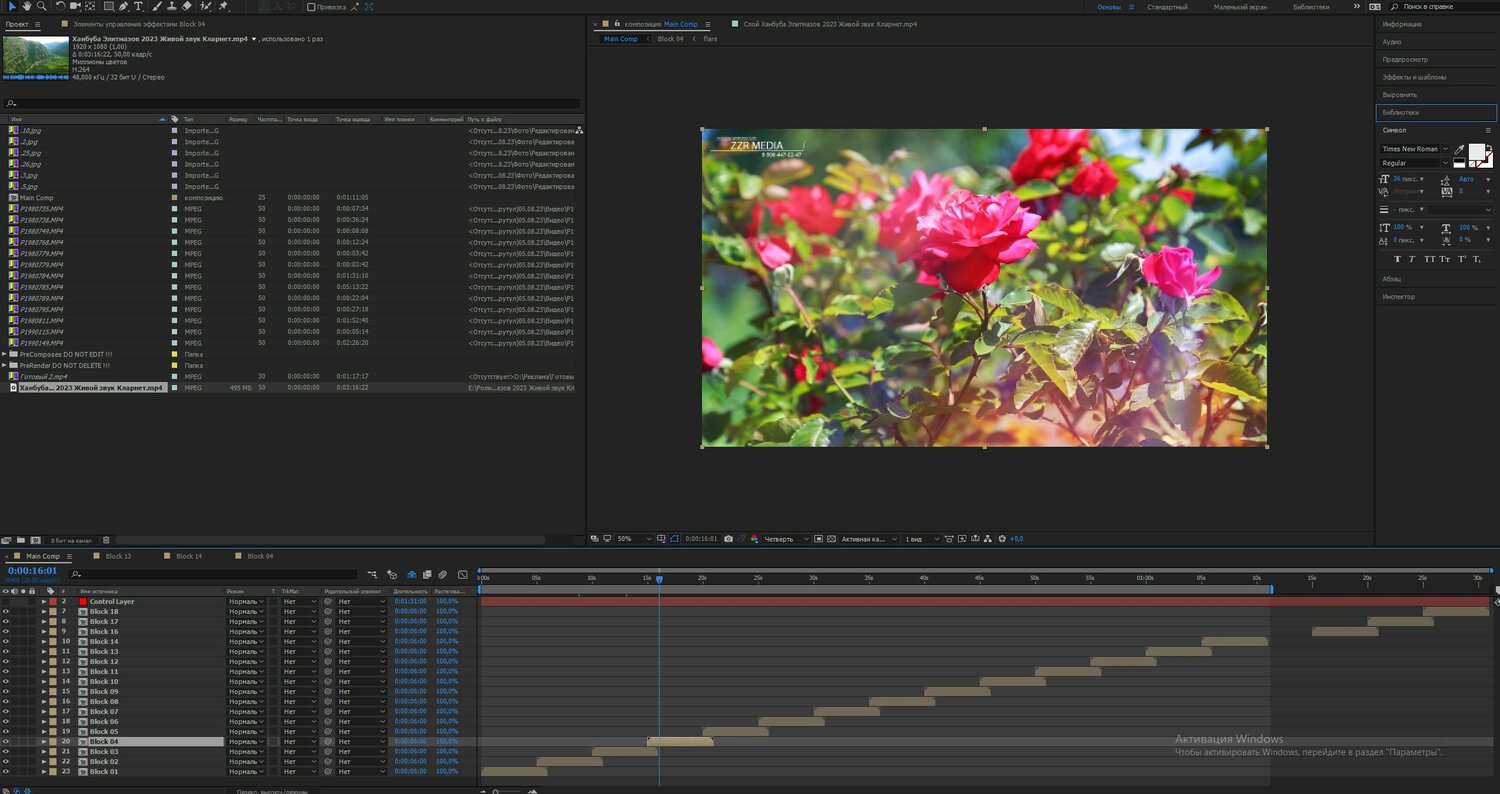Click the text fill color swatch
The height and width of the screenshot is (794, 1500).
[1476, 151]
